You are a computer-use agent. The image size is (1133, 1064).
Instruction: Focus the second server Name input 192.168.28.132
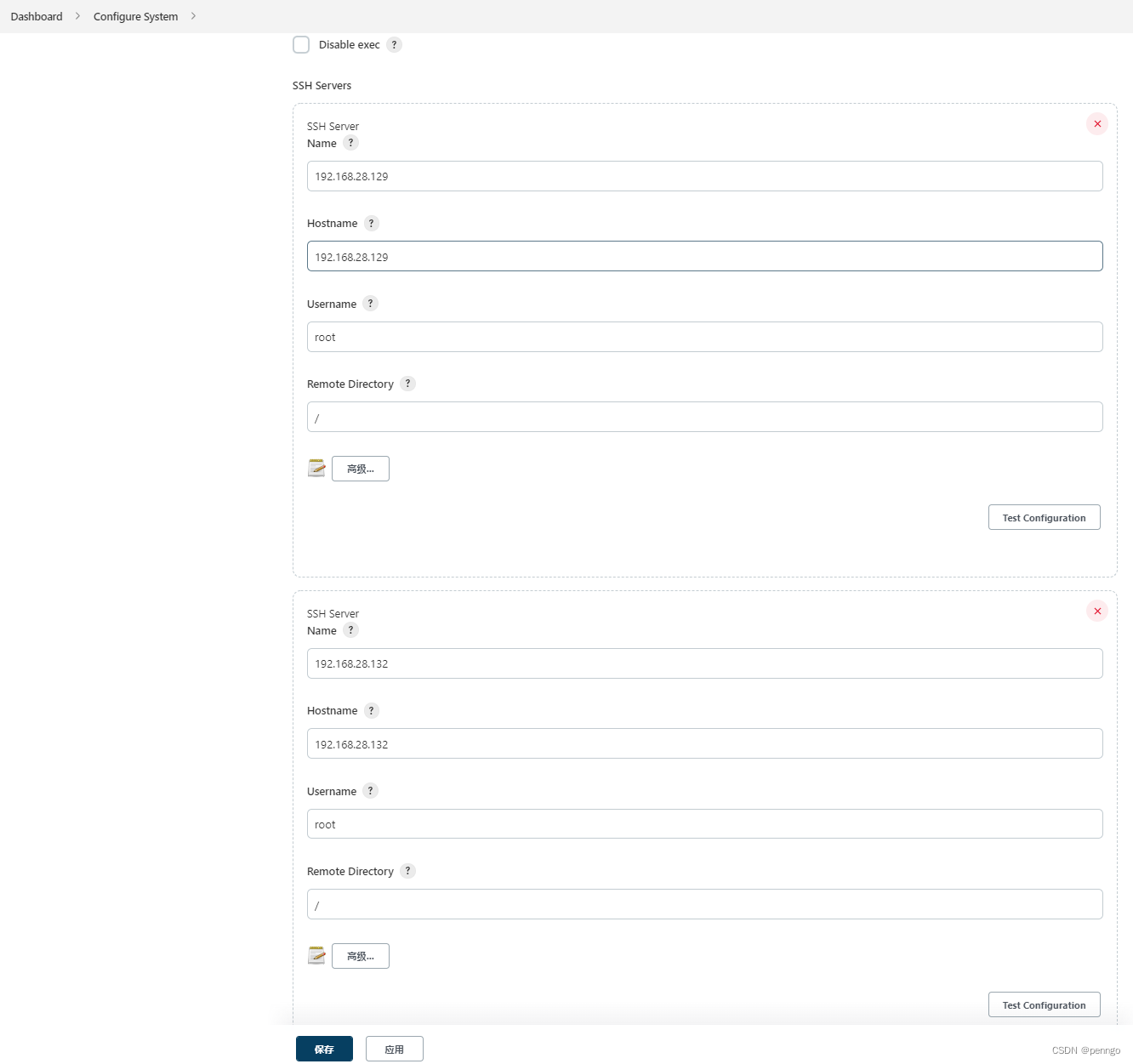(704, 663)
